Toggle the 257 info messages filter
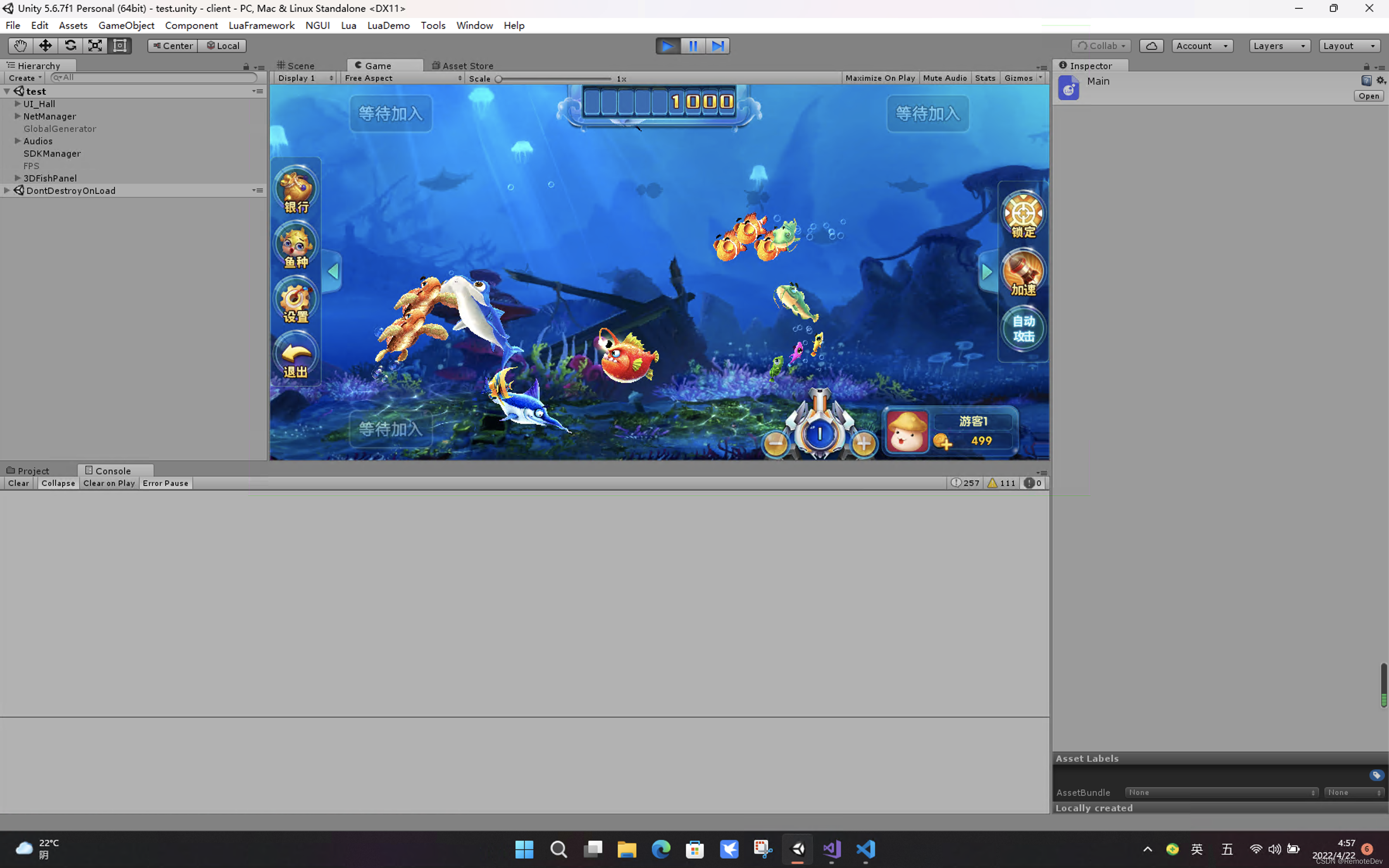This screenshot has height=868, width=1389. [x=965, y=483]
